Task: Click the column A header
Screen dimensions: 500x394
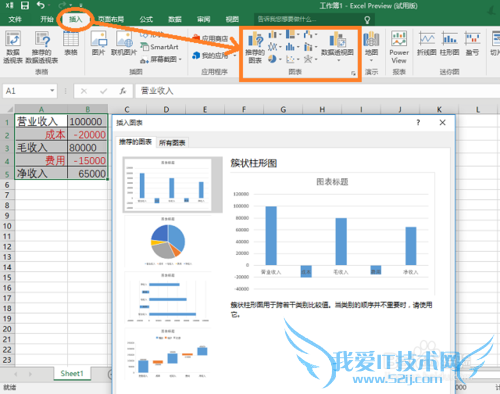Action: (41, 109)
